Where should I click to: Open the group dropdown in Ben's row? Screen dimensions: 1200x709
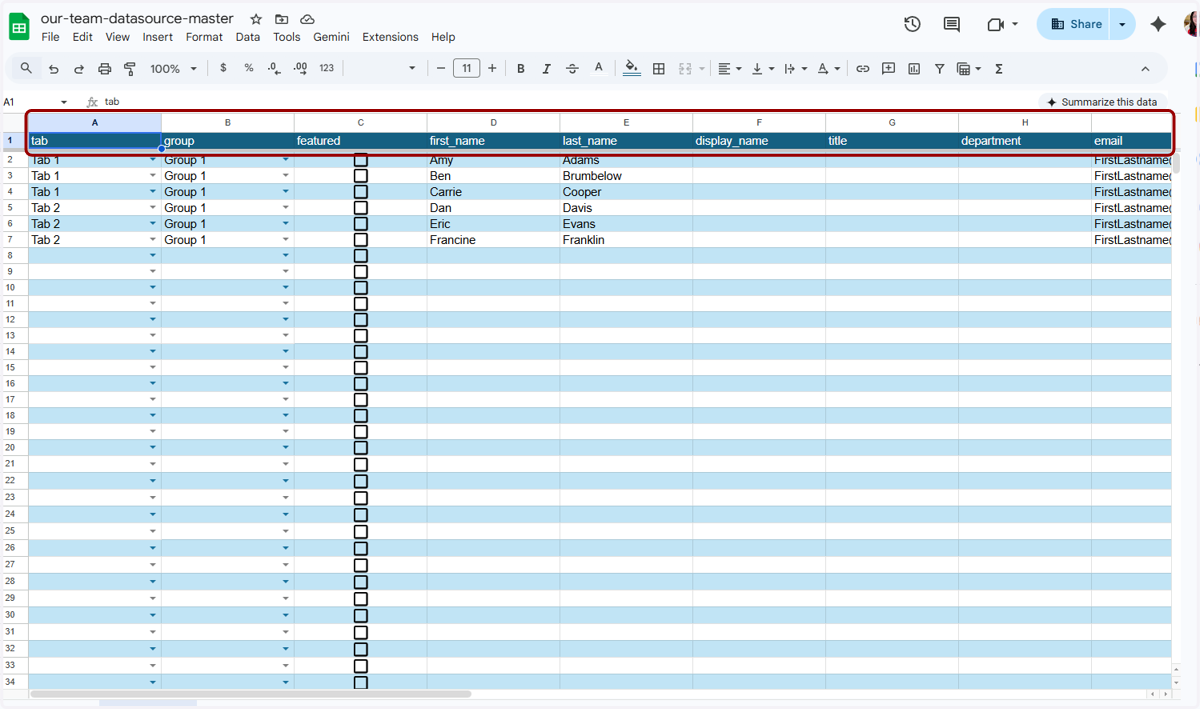point(286,176)
